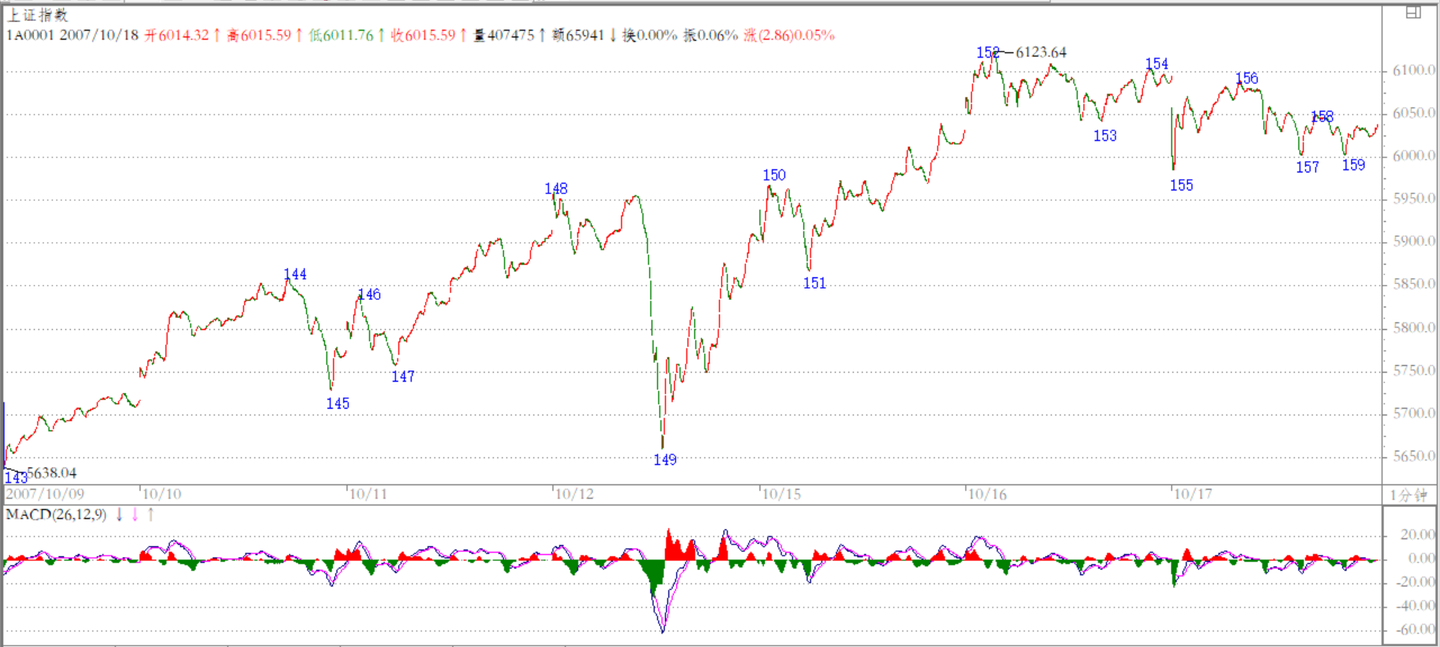Click wave marker 159 on the chart
Screen dimensions: 1440x647
[1353, 165]
